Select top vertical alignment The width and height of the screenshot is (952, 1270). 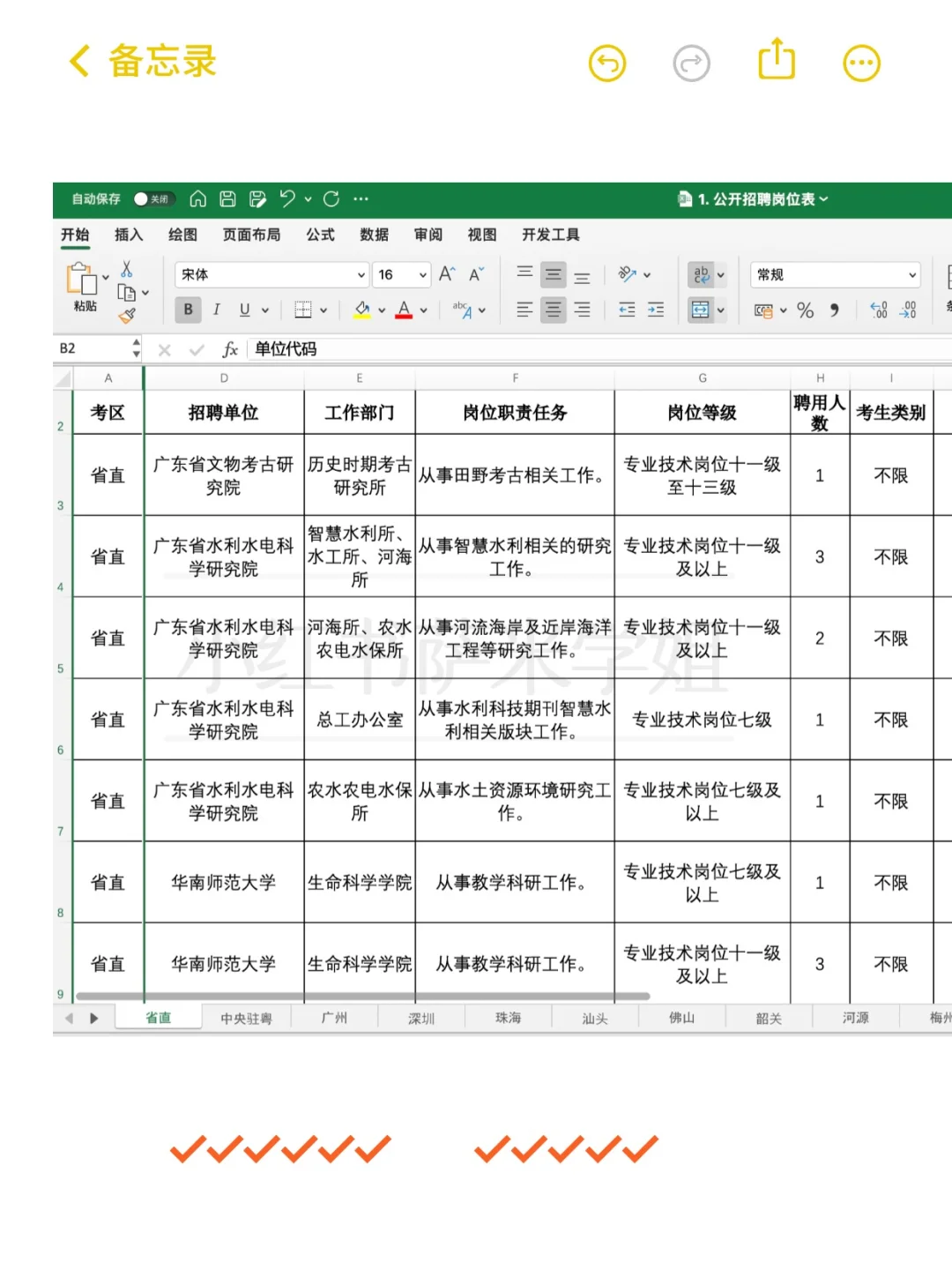point(524,274)
